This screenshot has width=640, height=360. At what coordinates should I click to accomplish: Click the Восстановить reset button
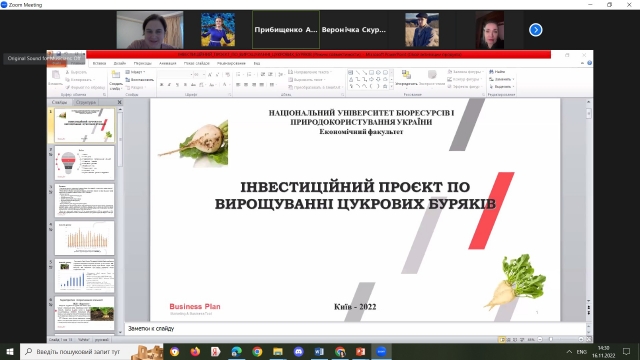click(x=140, y=80)
